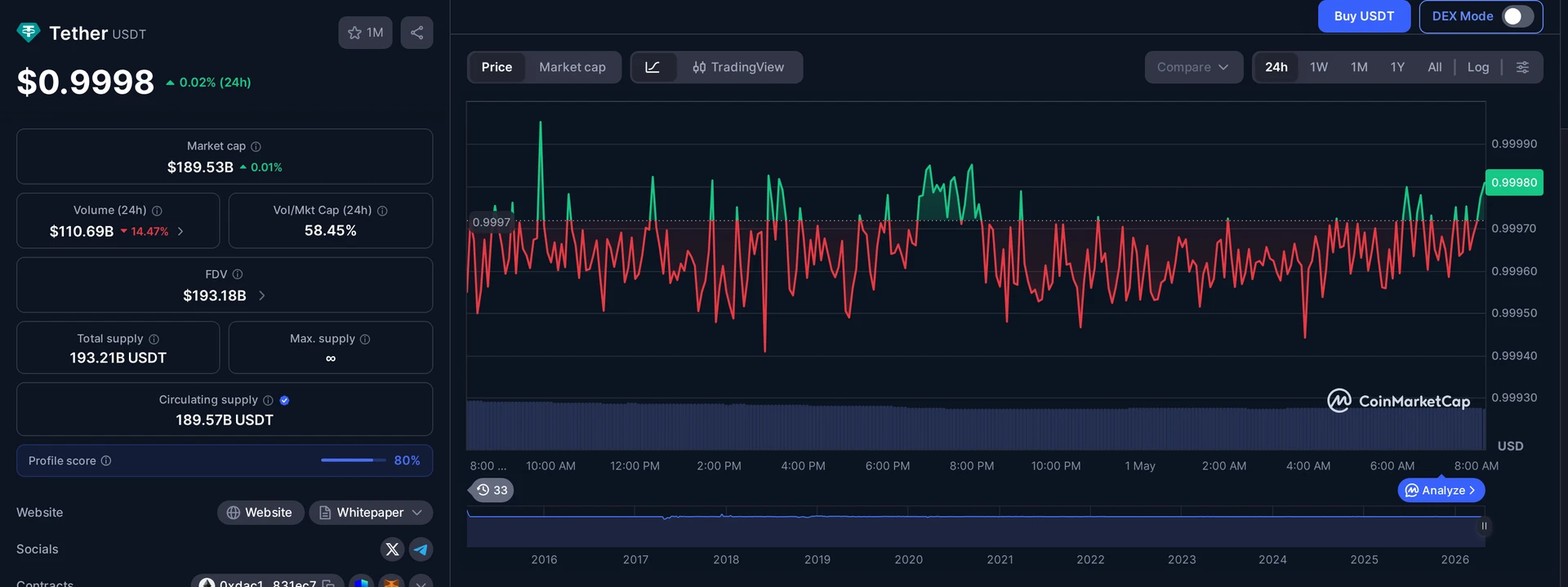Expand FDV details chevron

[x=261, y=296]
